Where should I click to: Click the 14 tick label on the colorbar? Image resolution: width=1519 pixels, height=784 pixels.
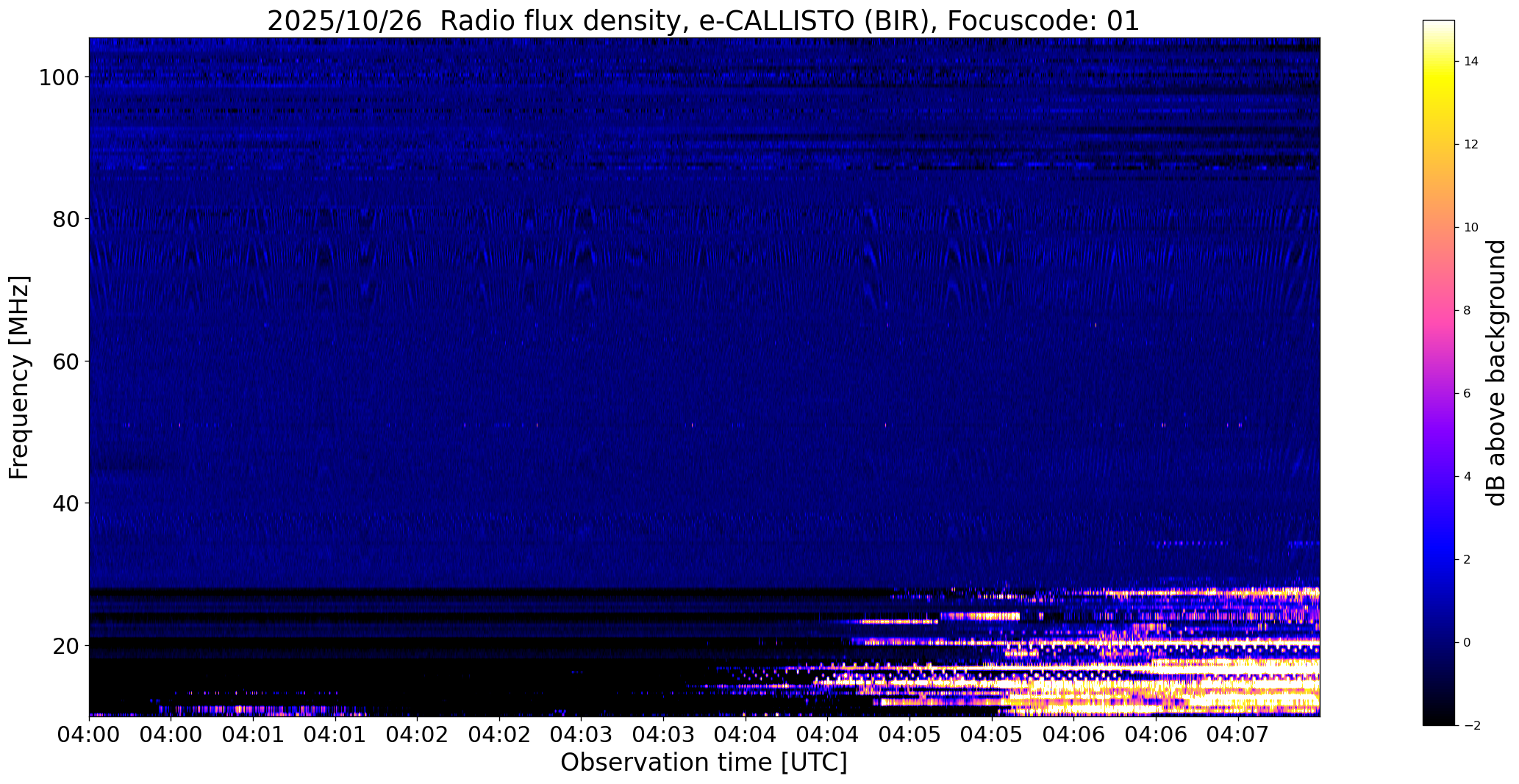coord(1471,62)
